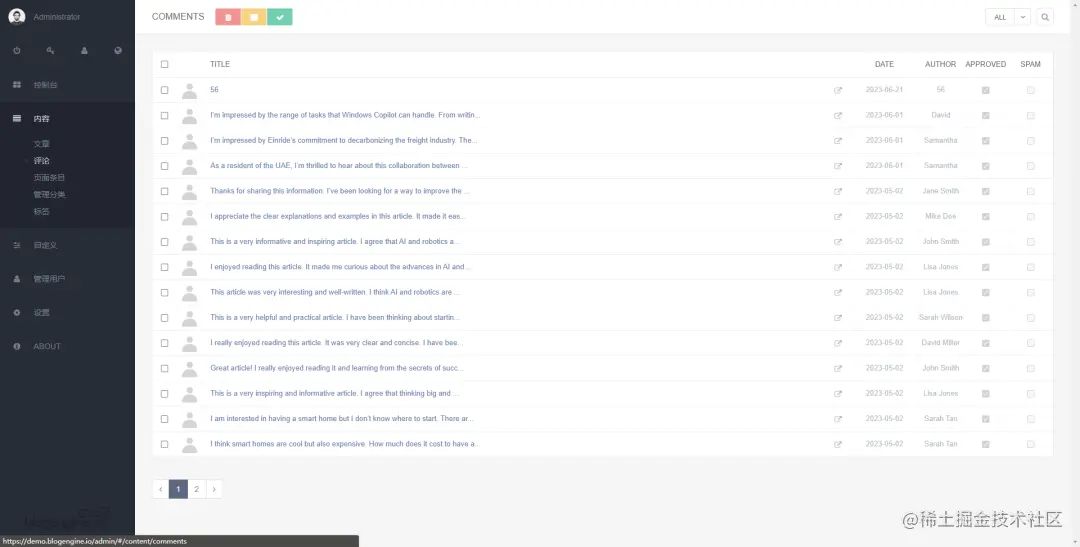Toggle Approved checkbox for Mike Doe's comment

(986, 216)
